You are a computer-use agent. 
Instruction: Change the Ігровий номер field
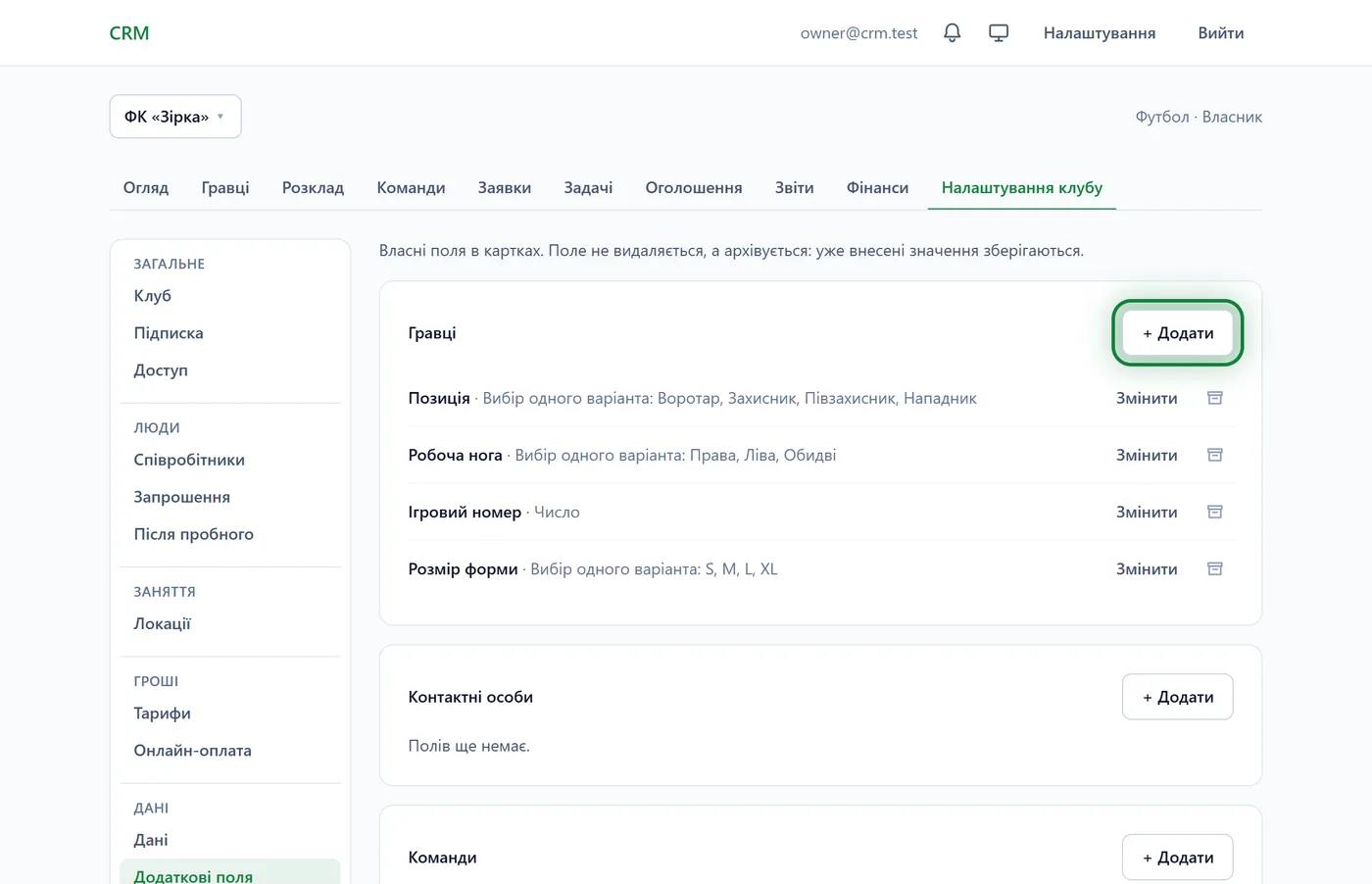click(1147, 512)
